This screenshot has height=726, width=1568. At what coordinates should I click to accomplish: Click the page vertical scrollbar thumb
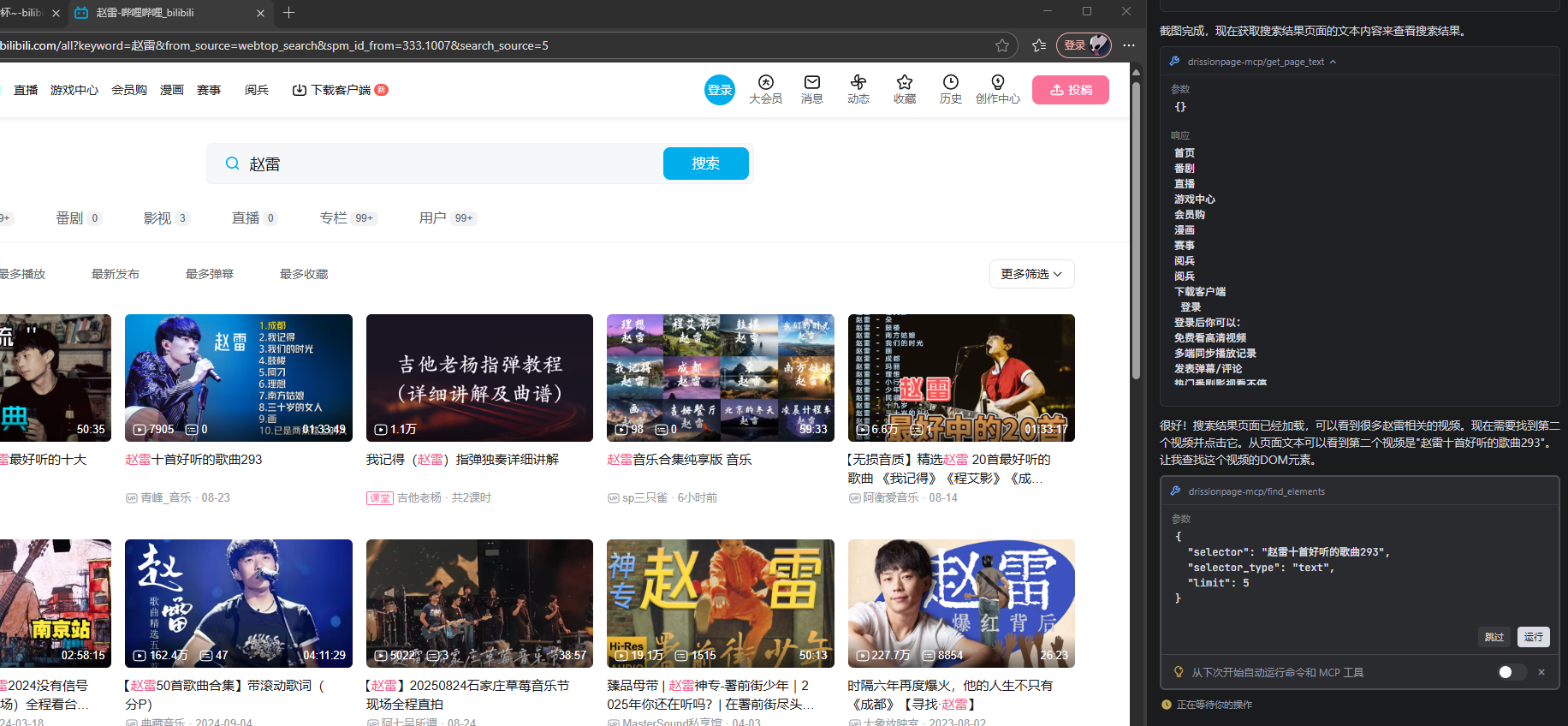pos(1136,229)
